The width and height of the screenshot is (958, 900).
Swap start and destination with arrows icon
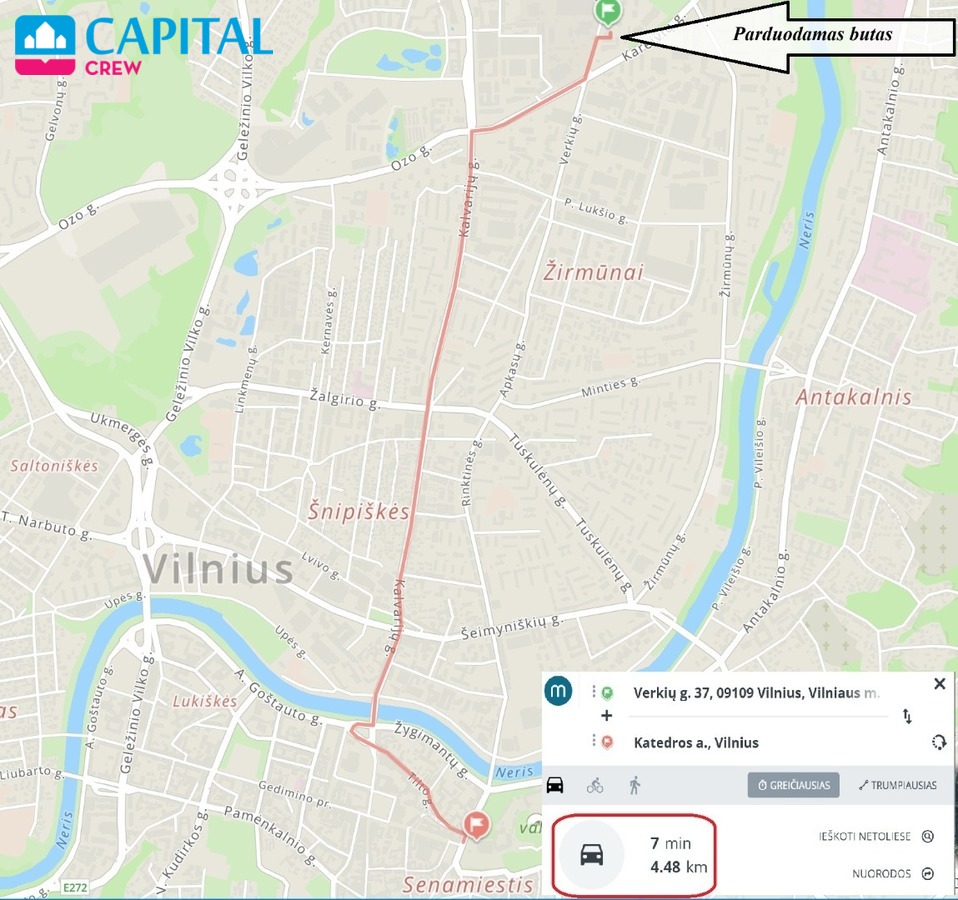pyautogui.click(x=907, y=716)
